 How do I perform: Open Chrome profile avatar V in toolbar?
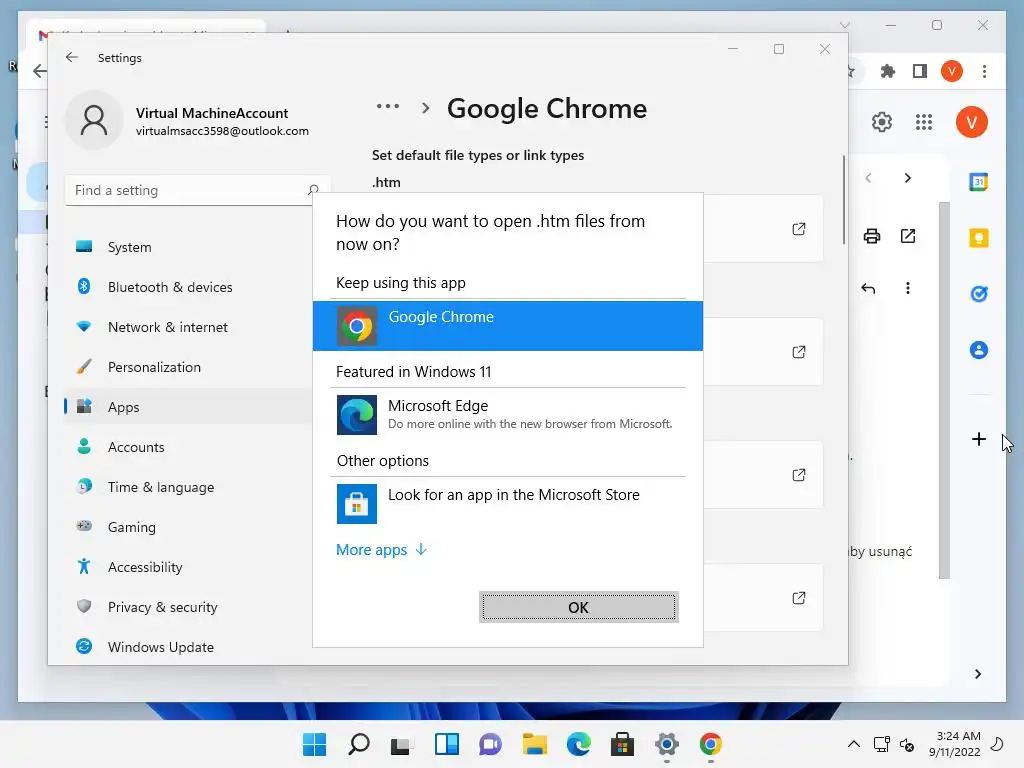tap(952, 71)
